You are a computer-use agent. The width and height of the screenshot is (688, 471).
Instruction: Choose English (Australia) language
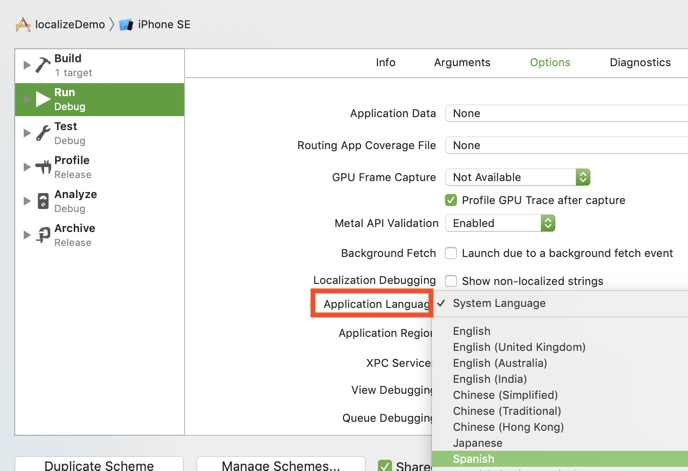(x=560, y=363)
